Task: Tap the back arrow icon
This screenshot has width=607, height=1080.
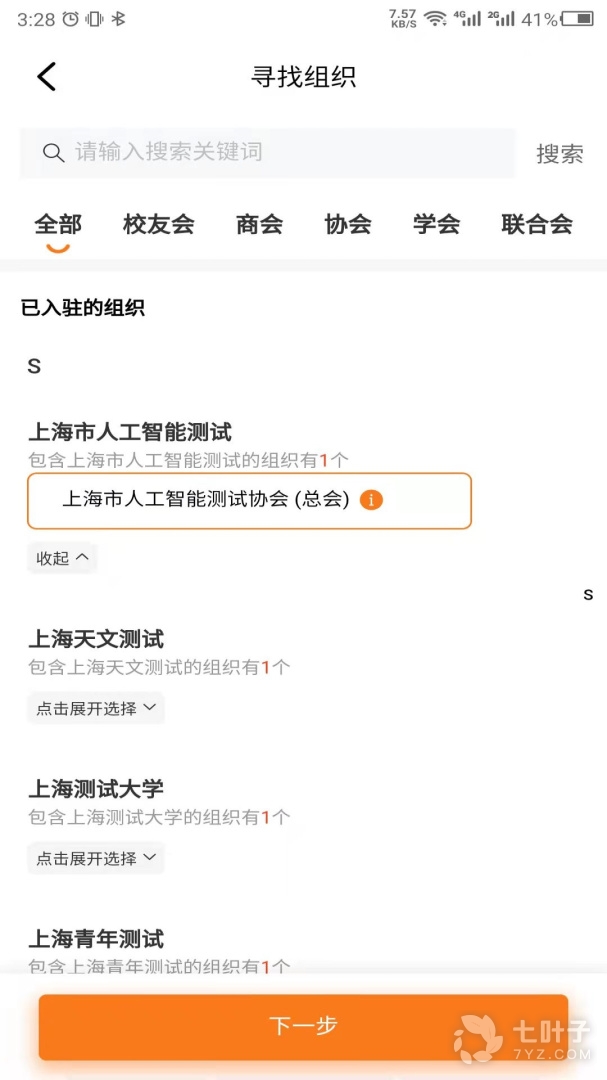Action: coord(47,77)
